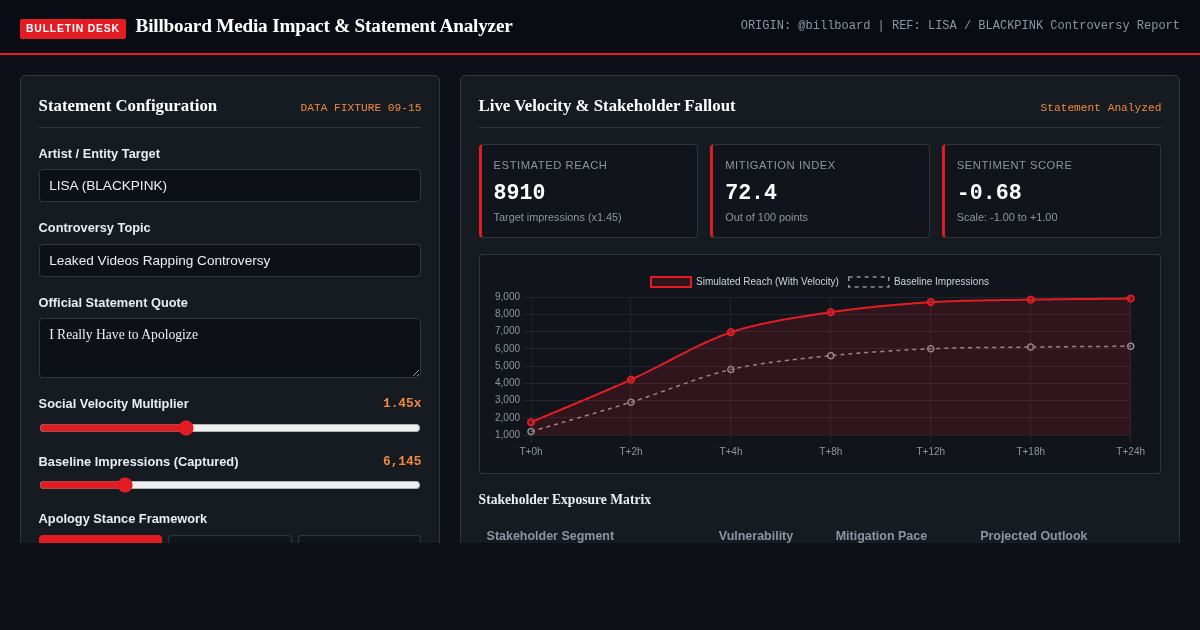Click the 6,145 baseline impressions value
The height and width of the screenshot is (630, 1200).
(402, 462)
